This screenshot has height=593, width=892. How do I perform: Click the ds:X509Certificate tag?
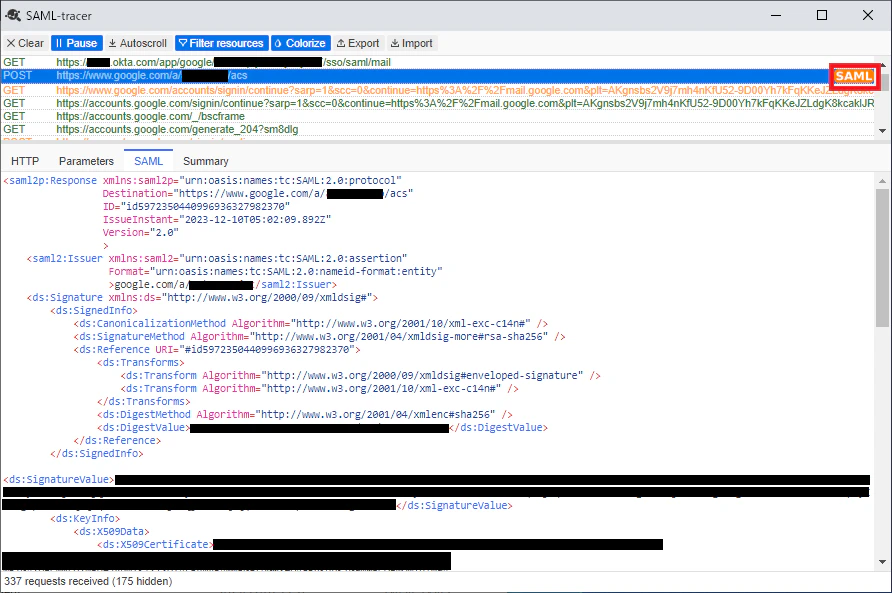pyautogui.click(x=155, y=545)
